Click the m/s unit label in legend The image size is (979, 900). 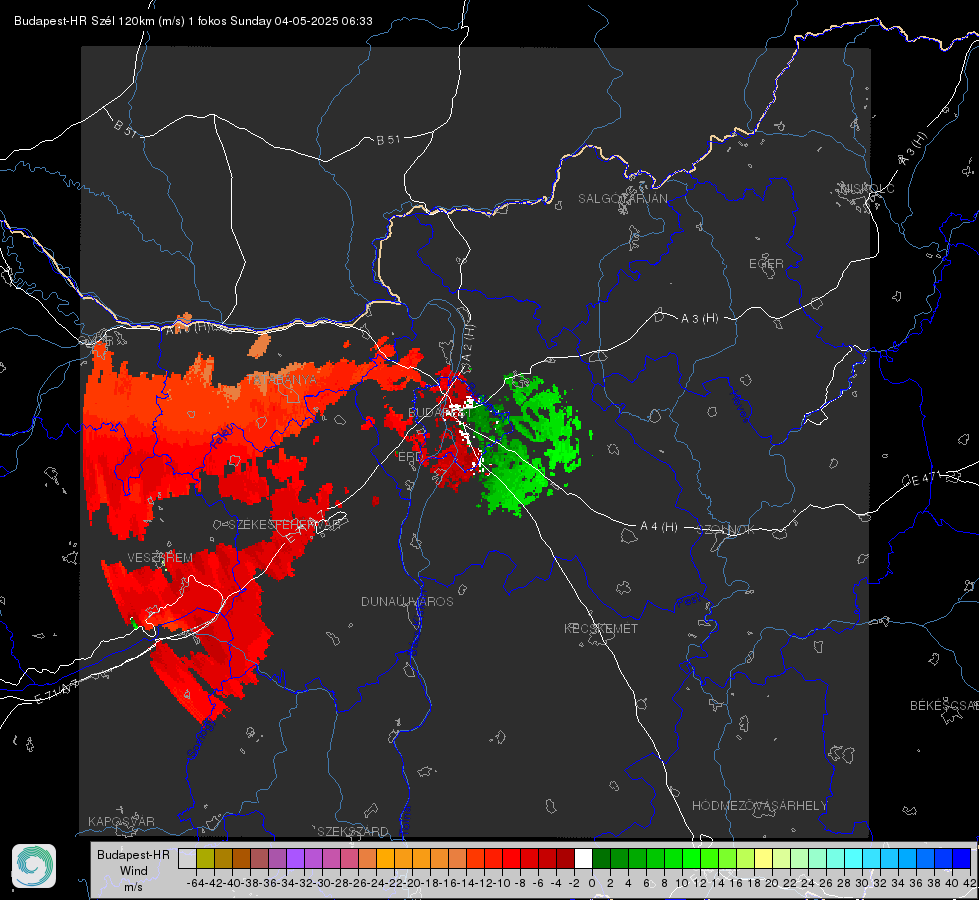[x=134, y=887]
